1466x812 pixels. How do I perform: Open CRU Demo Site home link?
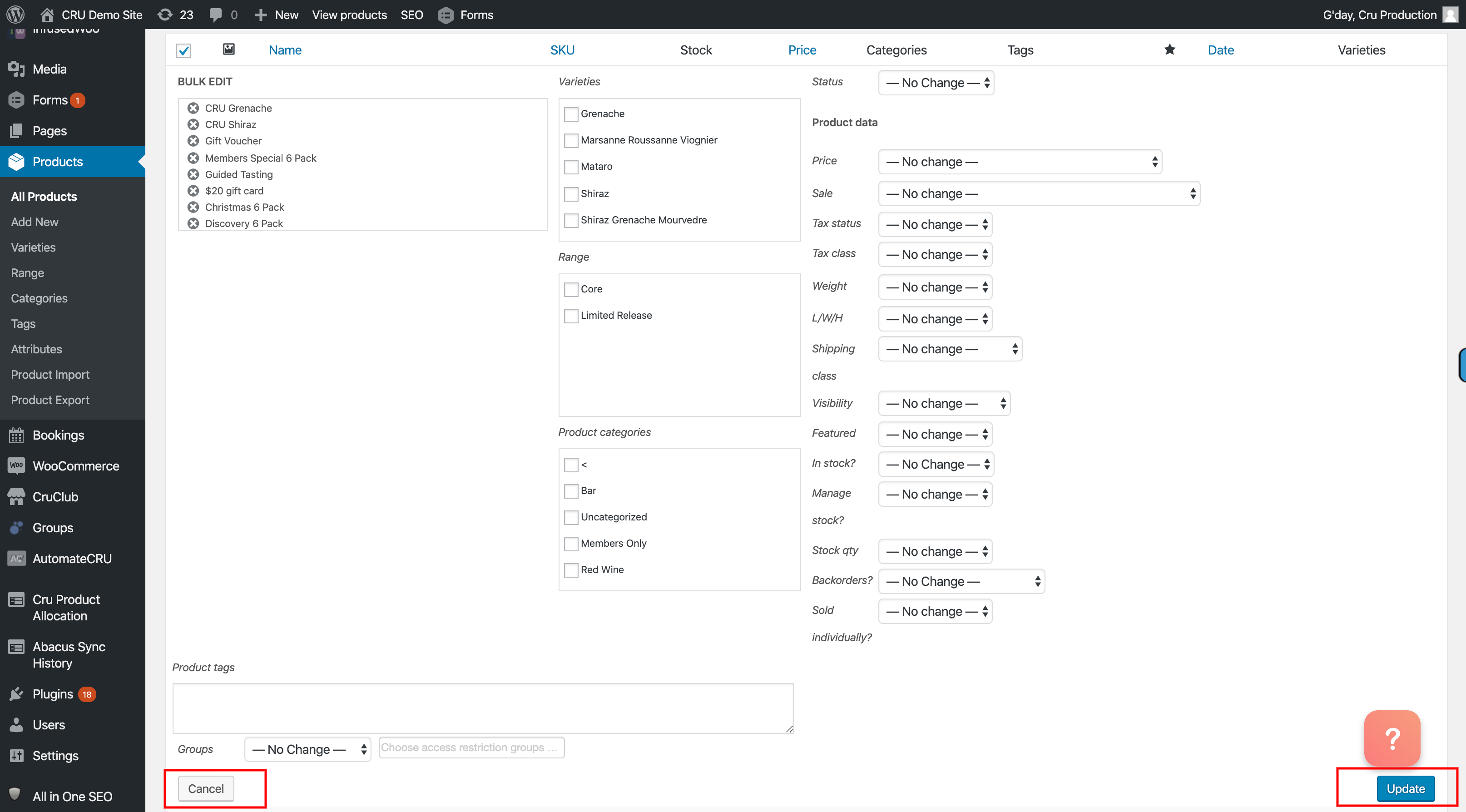[91, 15]
